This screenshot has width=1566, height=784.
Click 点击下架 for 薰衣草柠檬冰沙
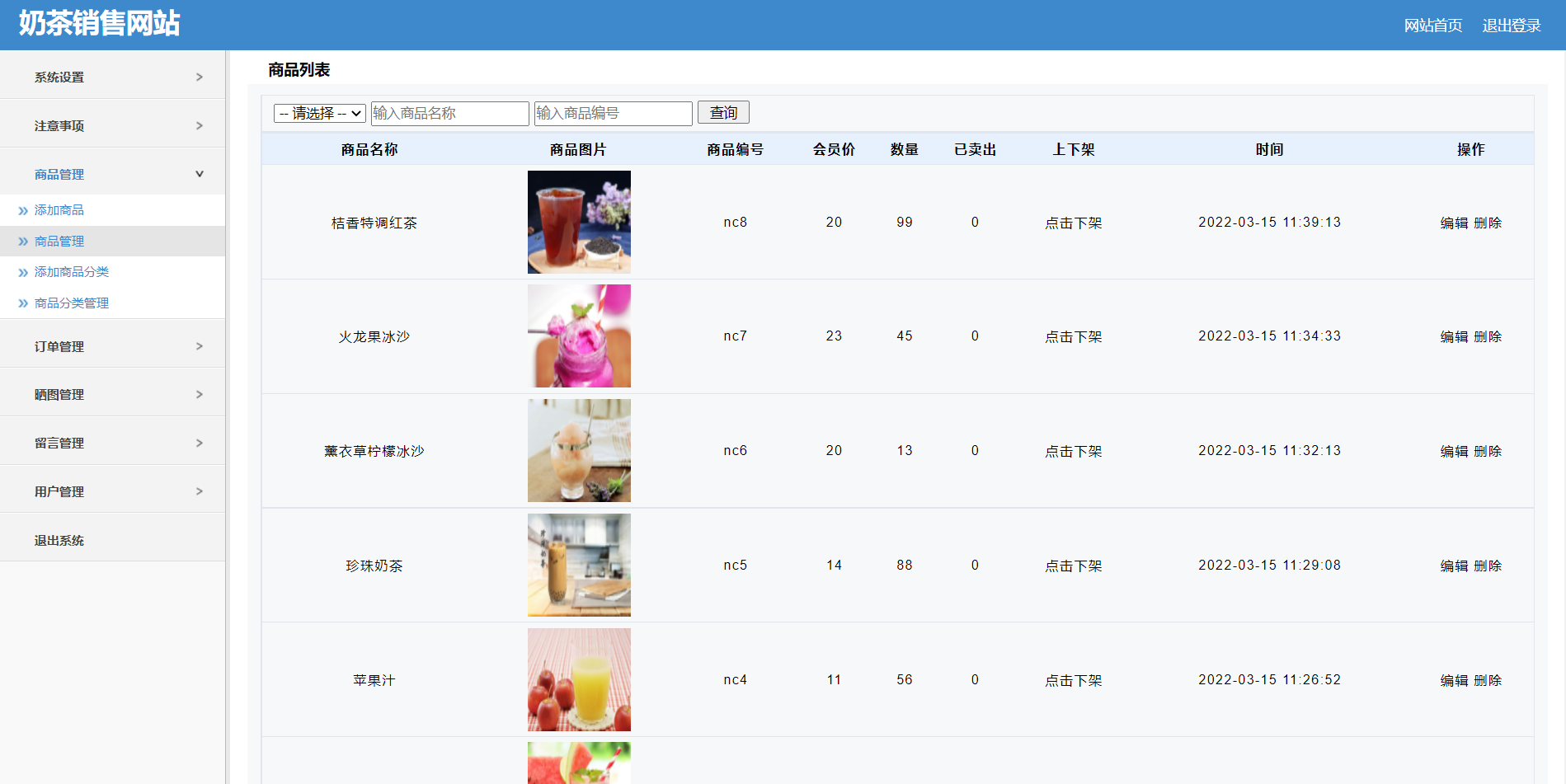point(1074,451)
